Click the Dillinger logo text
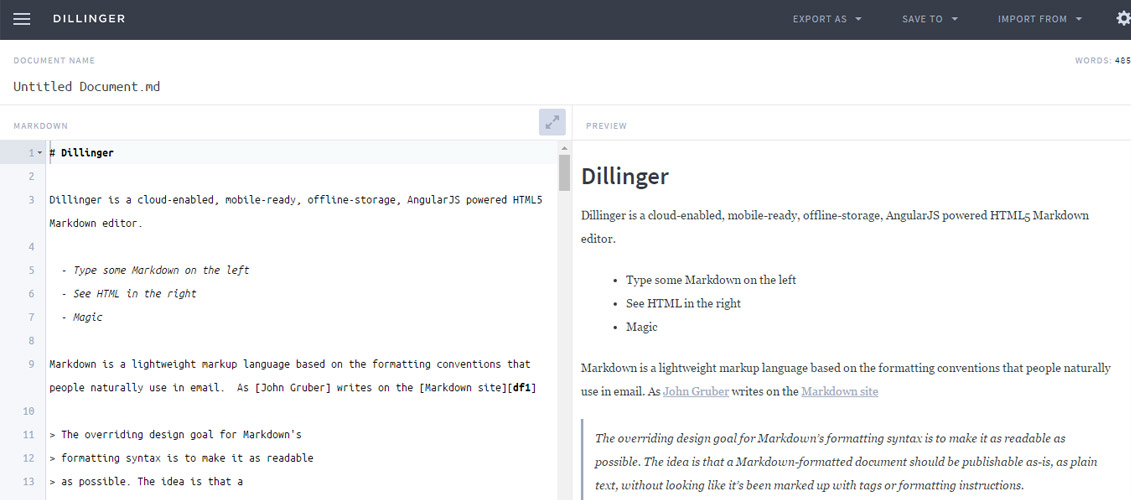The width and height of the screenshot is (1131, 500). pyautogui.click(x=89, y=19)
